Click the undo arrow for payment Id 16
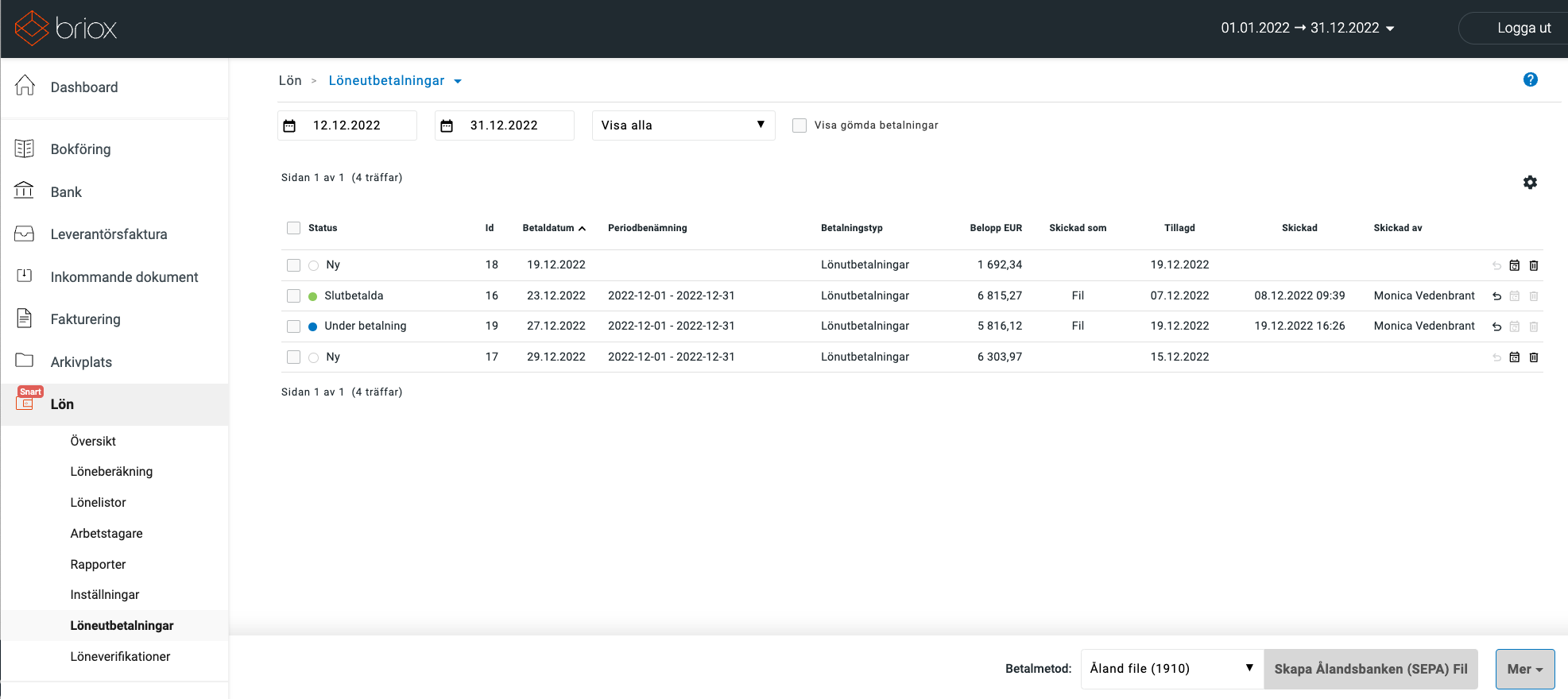This screenshot has height=699, width=1568. 1496,296
